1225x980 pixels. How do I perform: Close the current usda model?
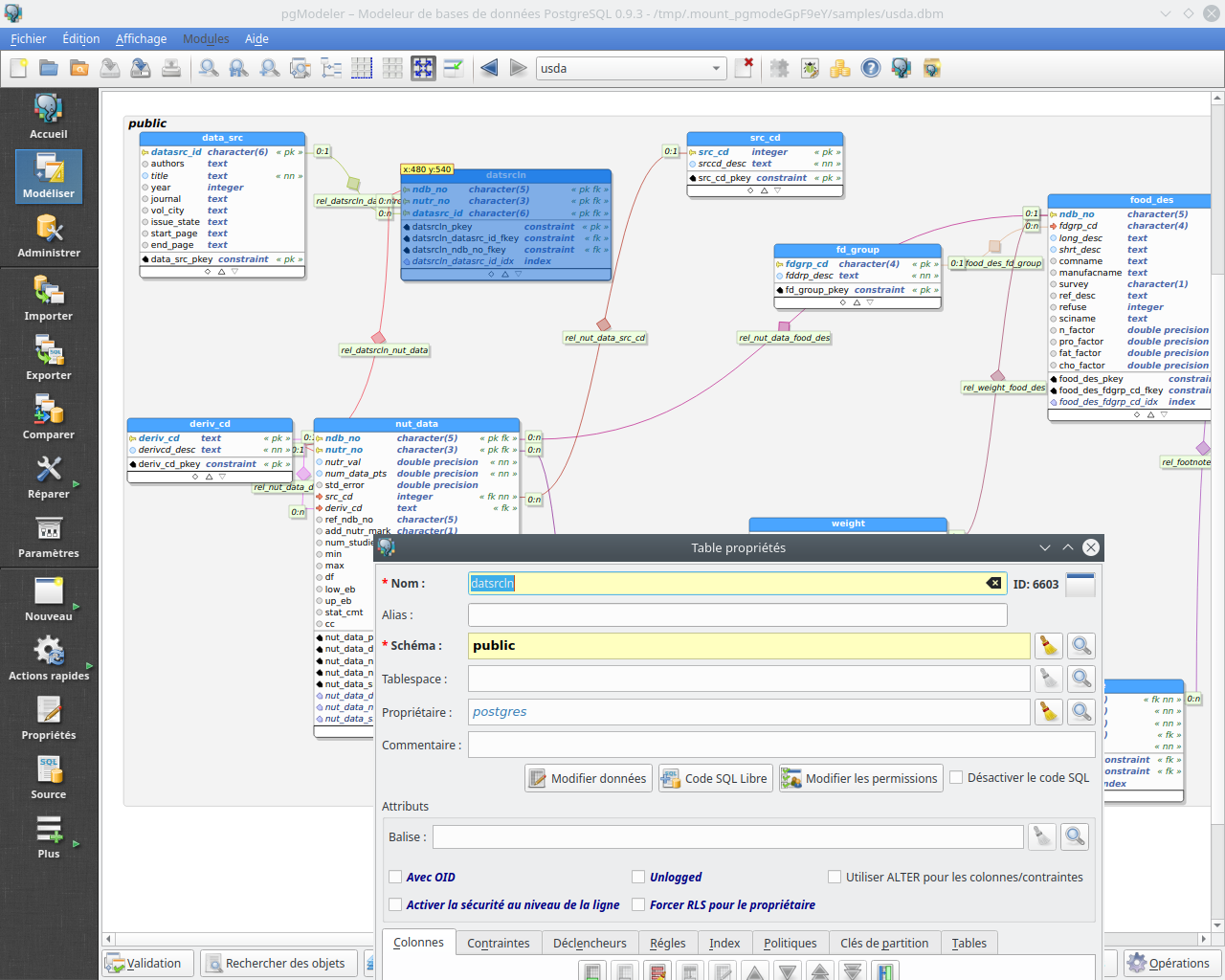(x=744, y=68)
